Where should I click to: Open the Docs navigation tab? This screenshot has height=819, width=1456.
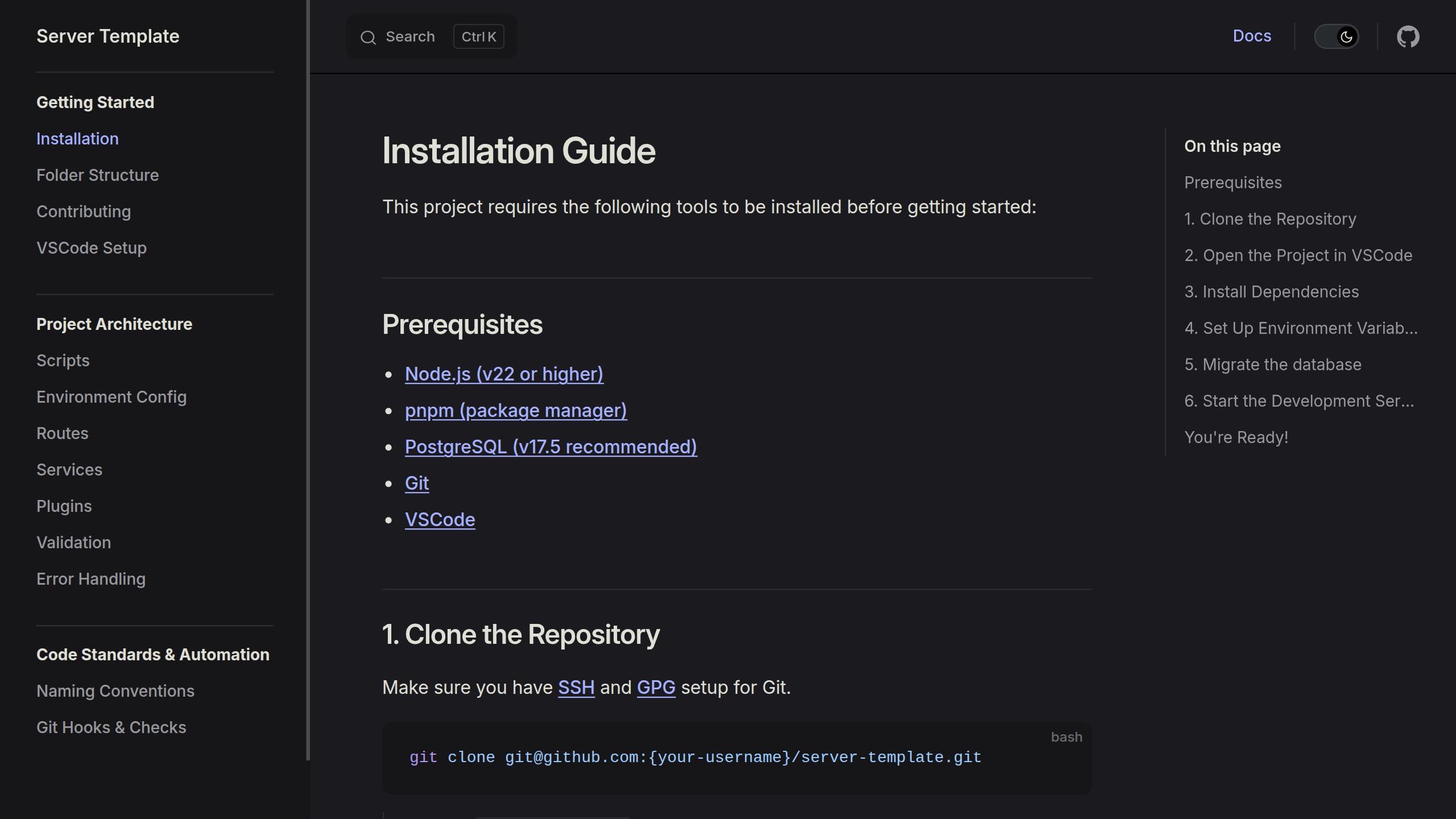[1252, 36]
